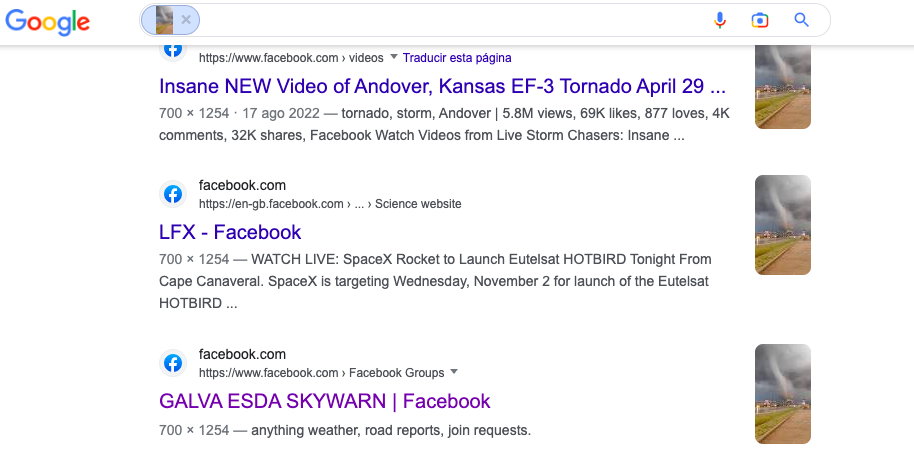This screenshot has height=469, width=914.
Task: Click the www.facebook.com › Facebook Groups URL
Action: (321, 373)
